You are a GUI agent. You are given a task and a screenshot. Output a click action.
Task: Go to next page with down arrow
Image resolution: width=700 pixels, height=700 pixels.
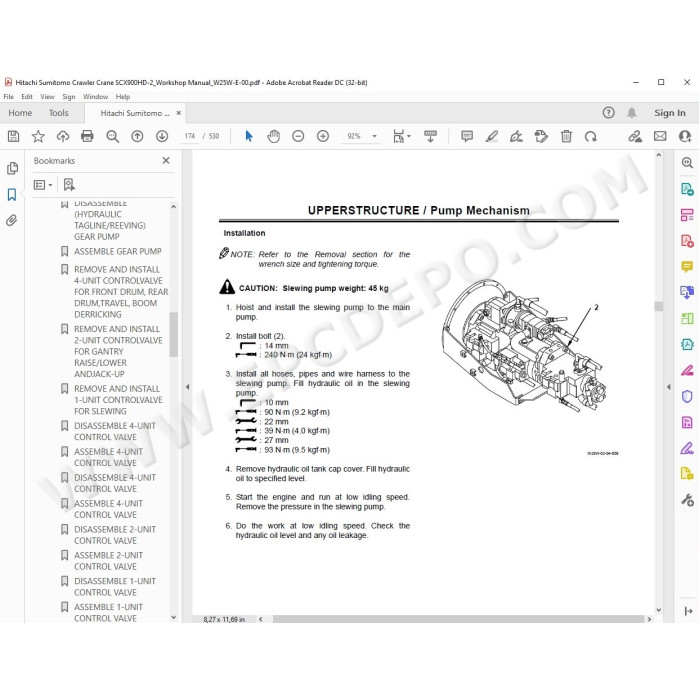[162, 136]
